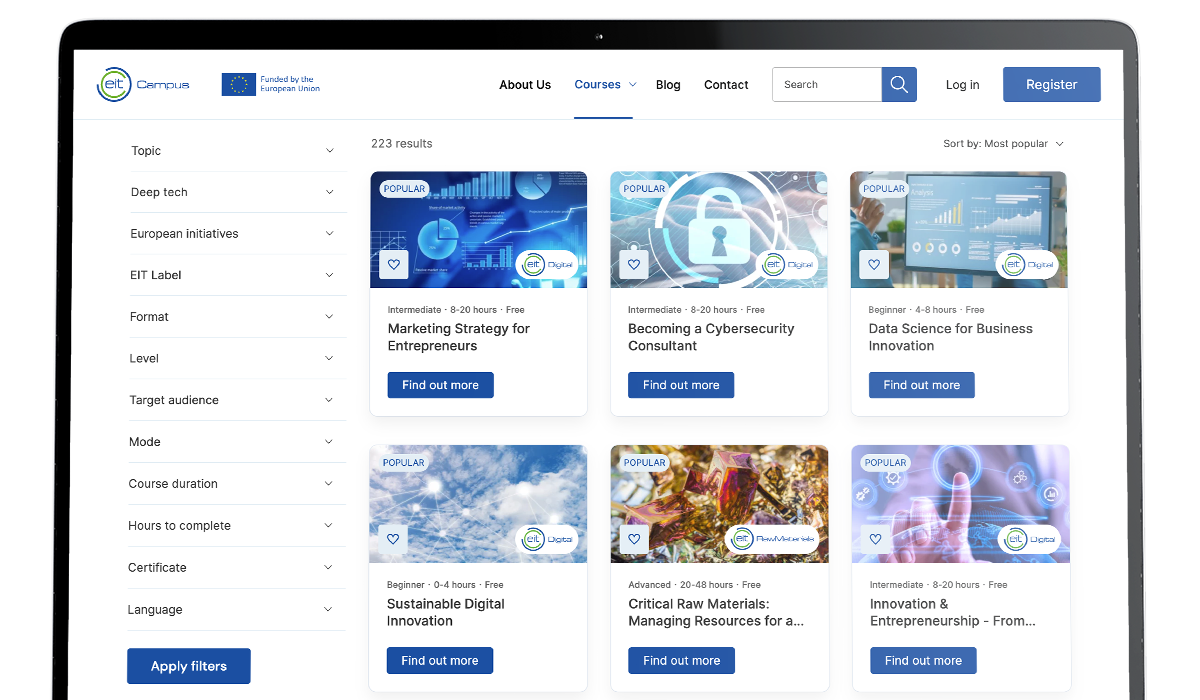Click the EIT Digital badge on Data Science card

[x=1029, y=264]
